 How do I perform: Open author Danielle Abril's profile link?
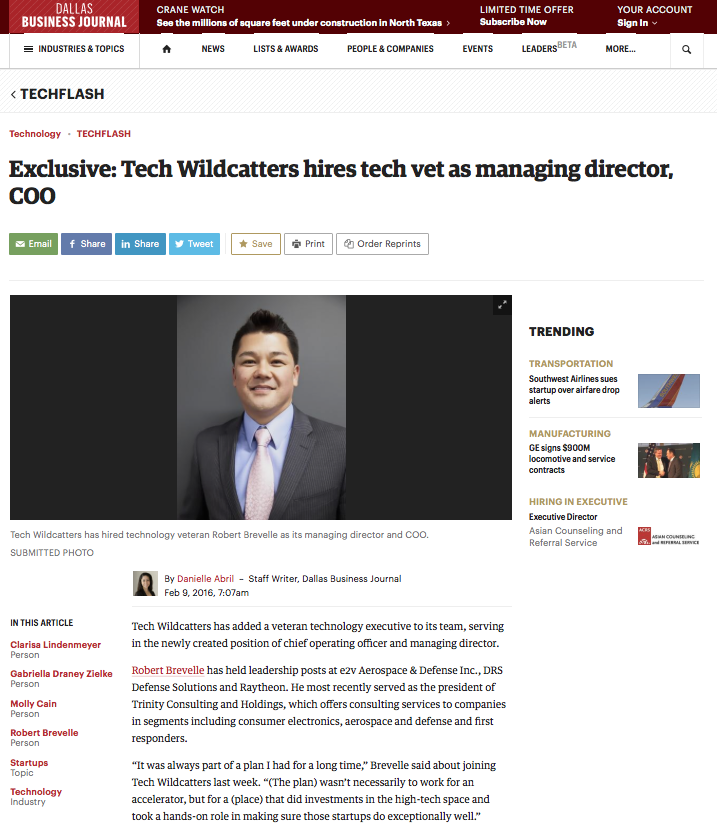pyautogui.click(x=205, y=579)
